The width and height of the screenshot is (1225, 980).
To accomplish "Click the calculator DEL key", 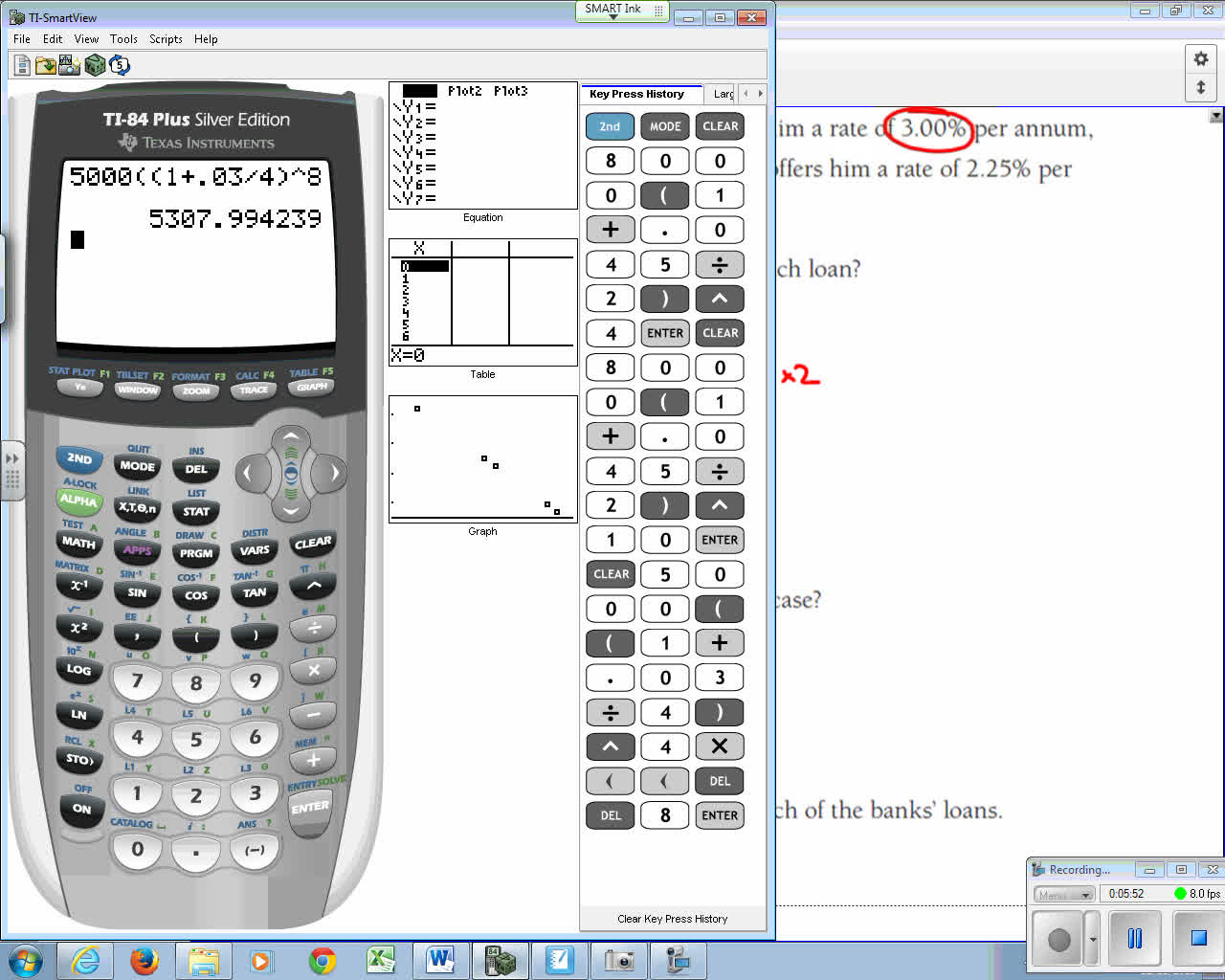I will 196,470.
